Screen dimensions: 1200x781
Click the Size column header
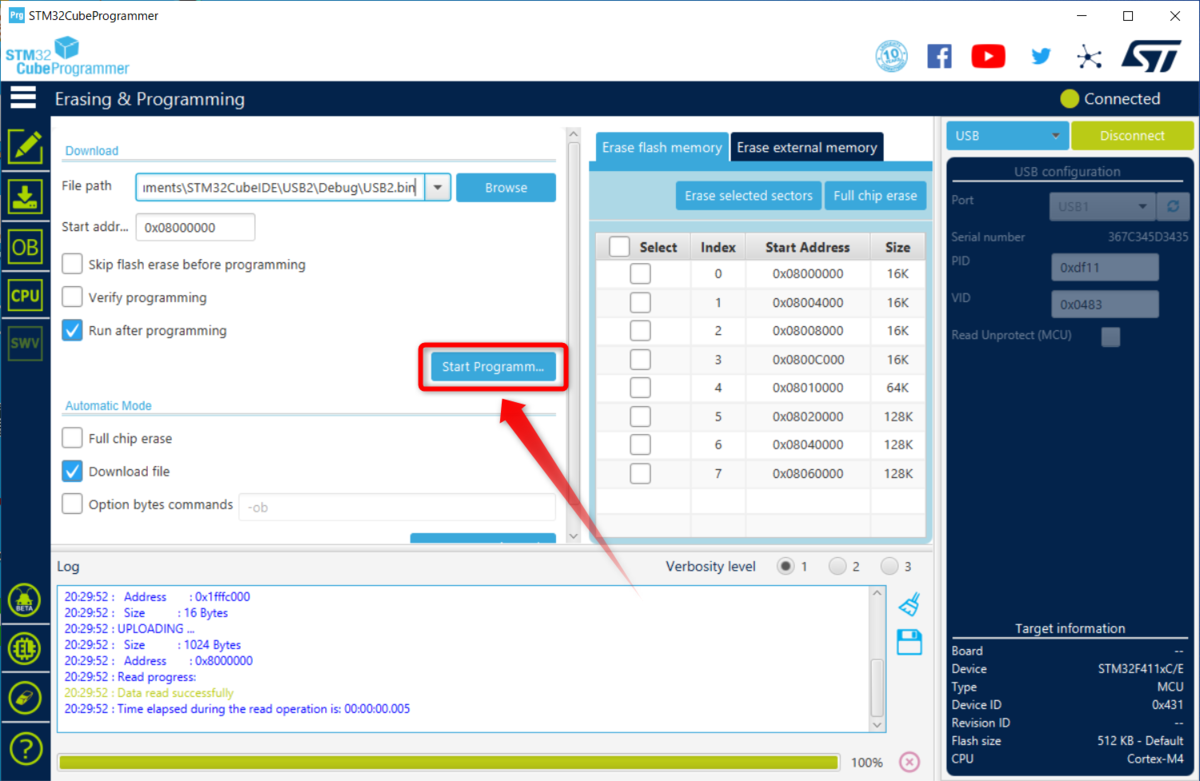pyautogui.click(x=898, y=247)
